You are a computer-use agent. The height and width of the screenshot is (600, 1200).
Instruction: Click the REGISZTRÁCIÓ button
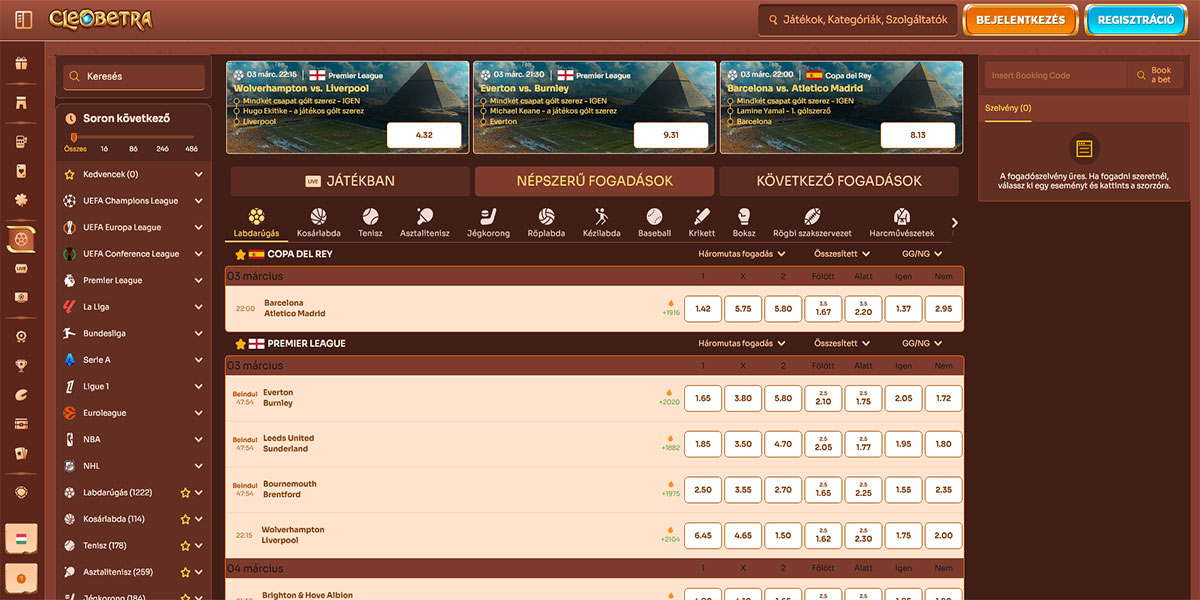point(1135,19)
